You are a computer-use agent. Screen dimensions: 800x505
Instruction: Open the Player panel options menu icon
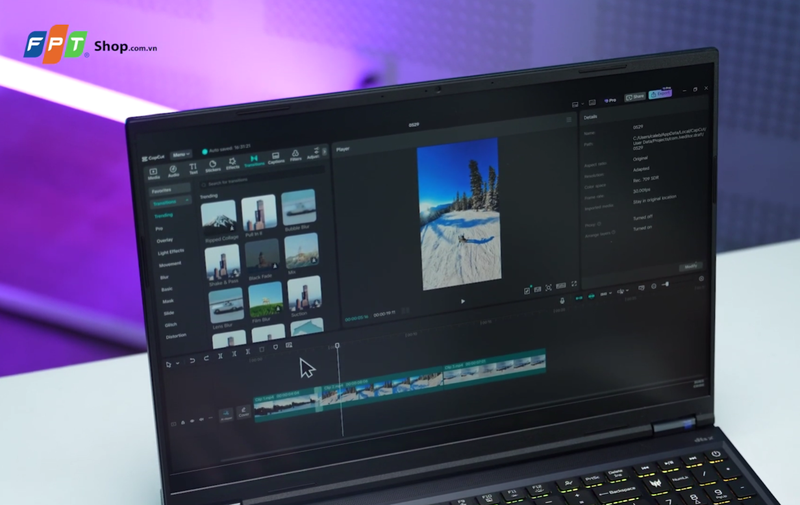569,119
